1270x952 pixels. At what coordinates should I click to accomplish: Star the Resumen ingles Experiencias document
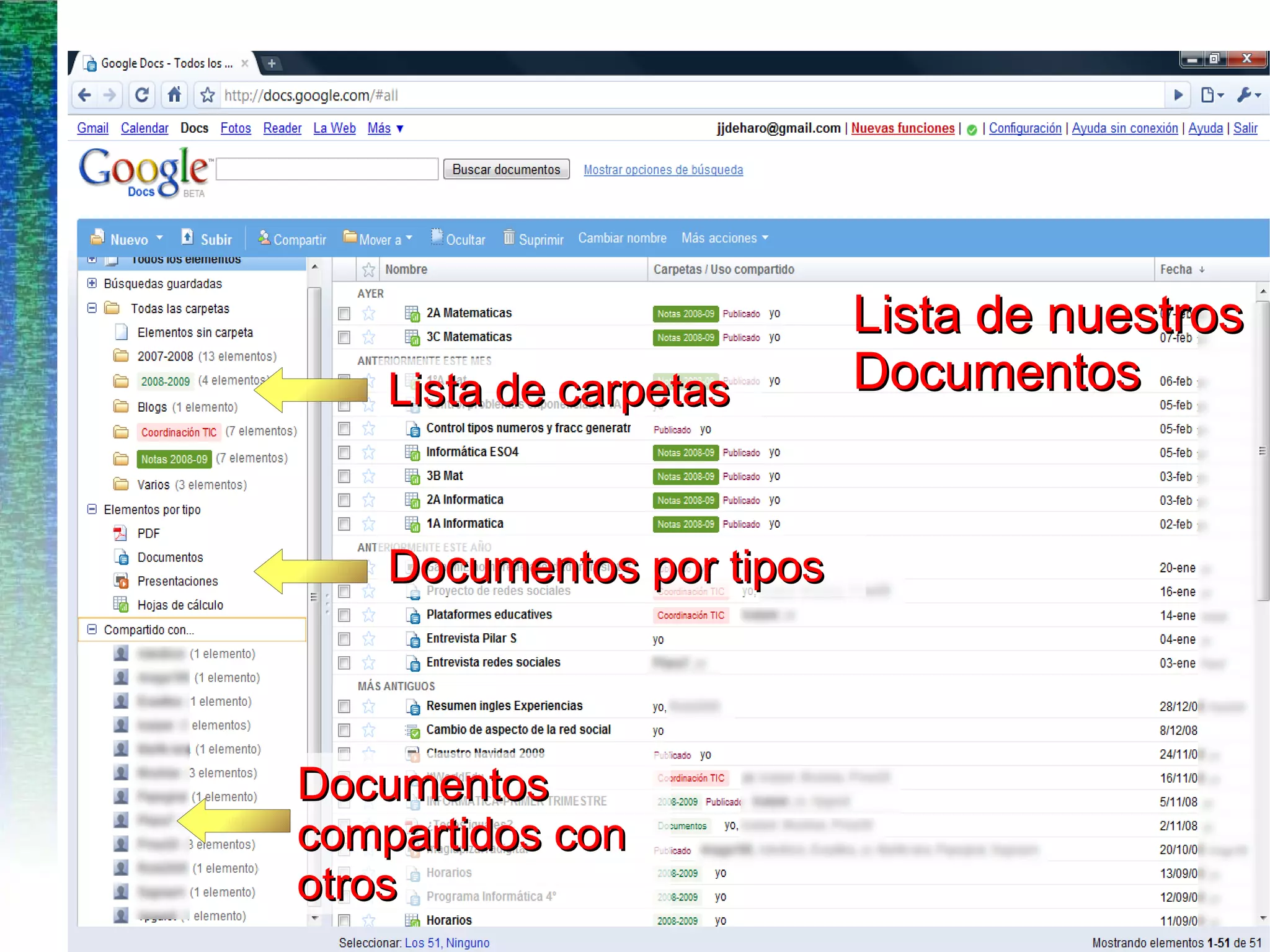click(369, 706)
